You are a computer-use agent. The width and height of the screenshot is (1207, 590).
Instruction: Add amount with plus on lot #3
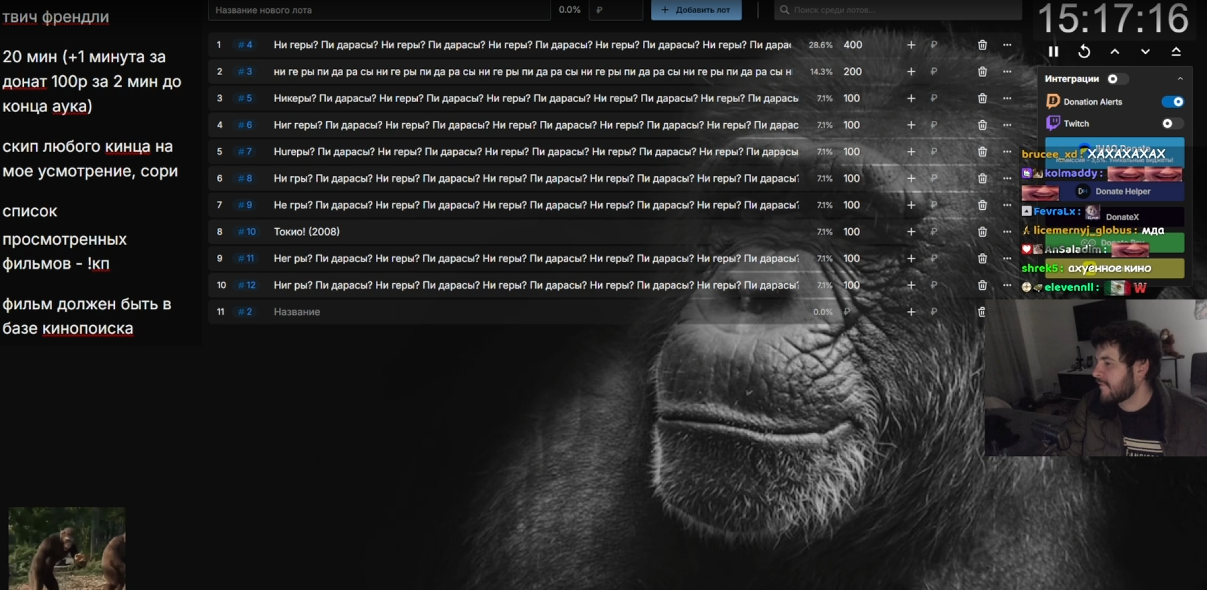click(x=911, y=72)
